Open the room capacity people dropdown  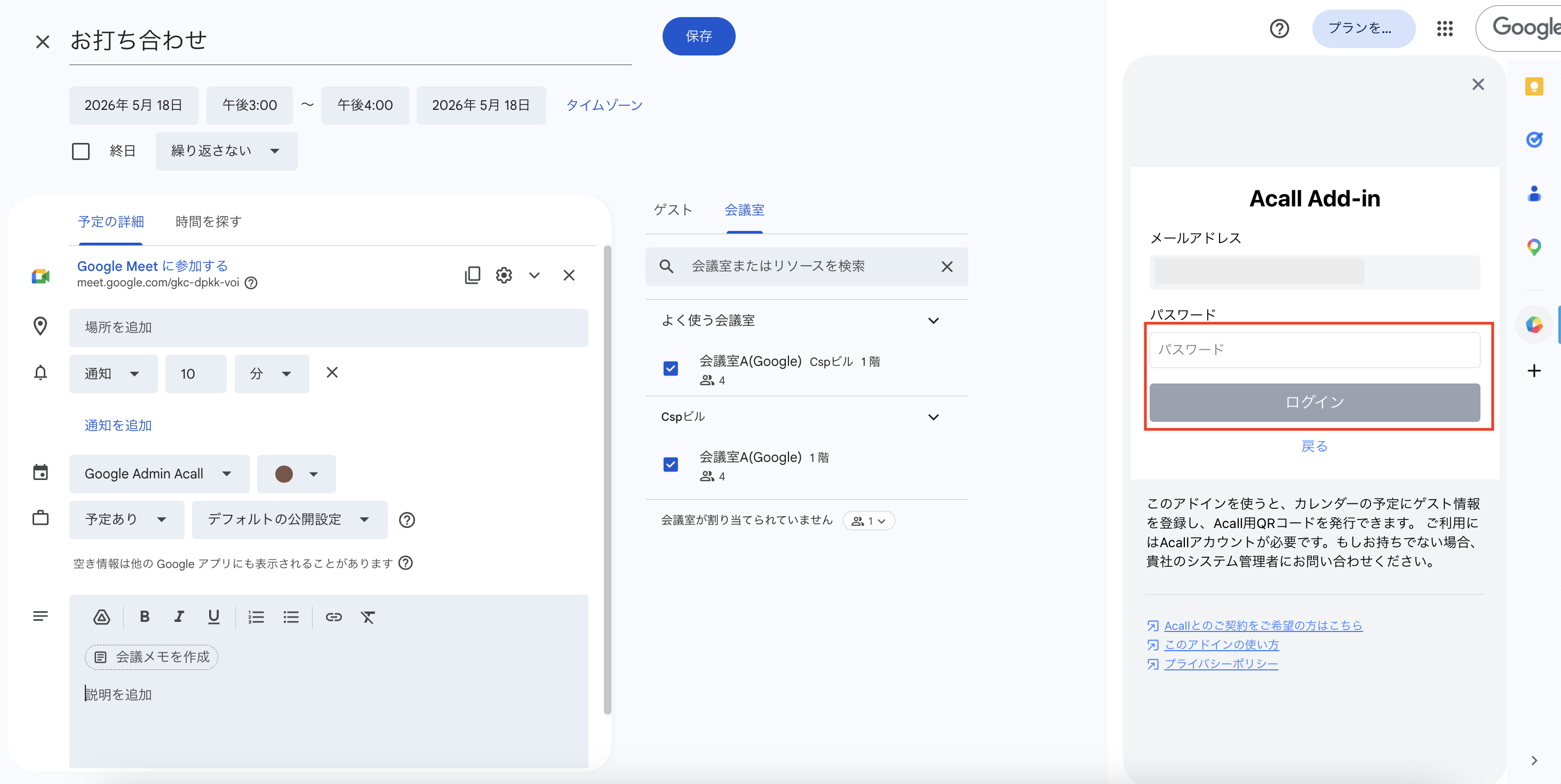tap(869, 521)
